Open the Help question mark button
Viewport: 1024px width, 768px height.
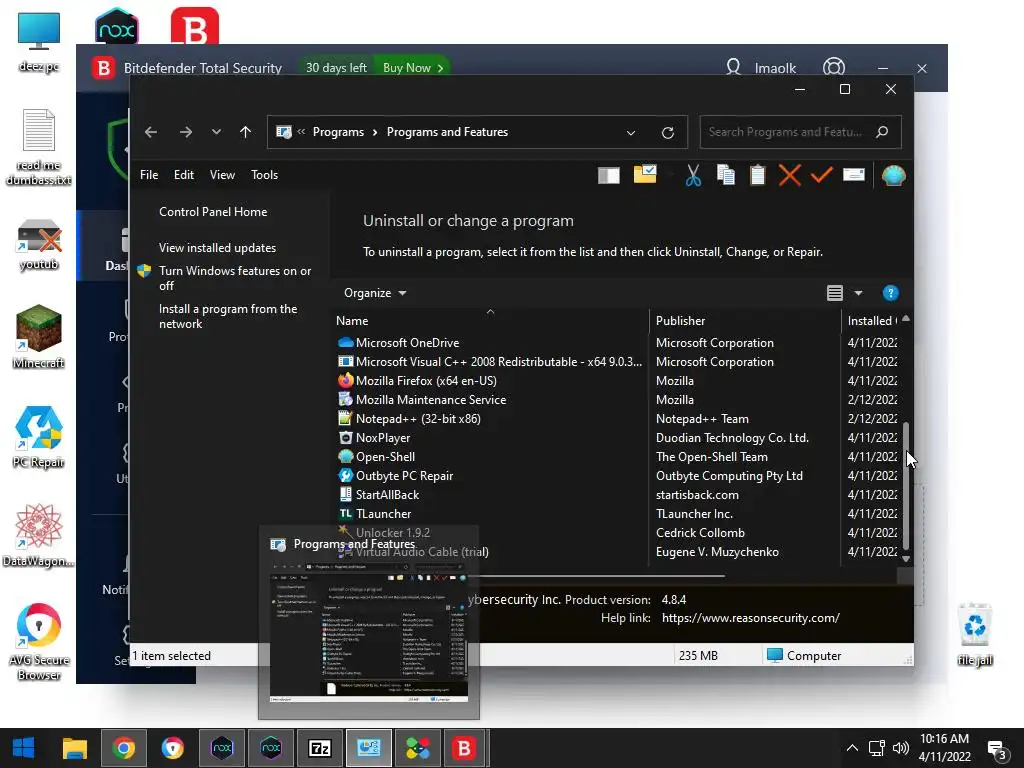point(890,293)
